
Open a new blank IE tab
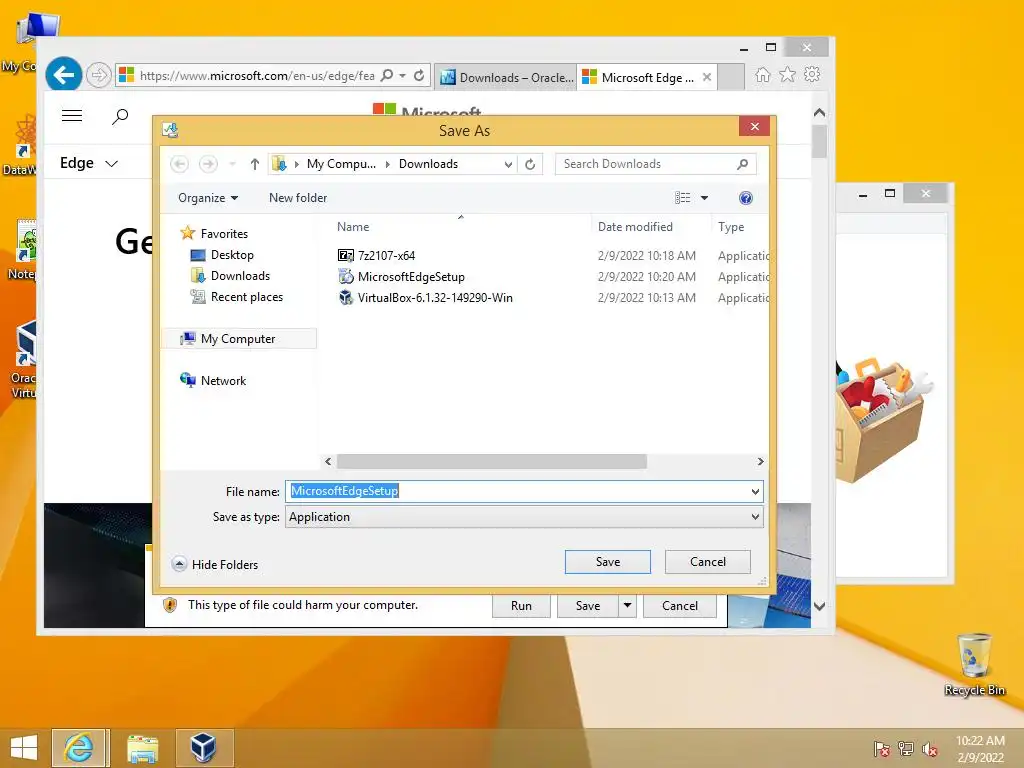(731, 77)
